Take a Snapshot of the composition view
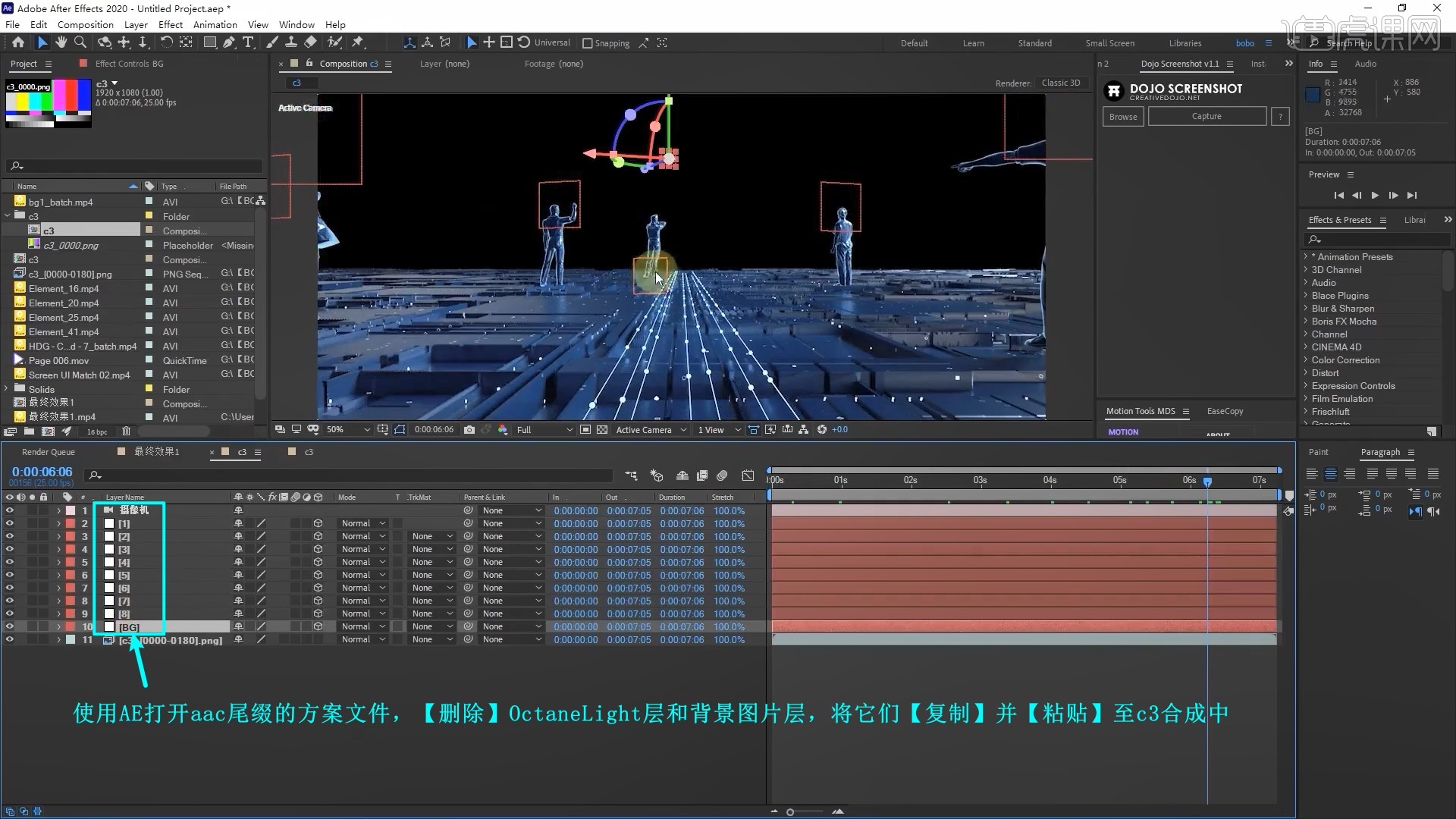The image size is (1456, 819). tap(469, 429)
